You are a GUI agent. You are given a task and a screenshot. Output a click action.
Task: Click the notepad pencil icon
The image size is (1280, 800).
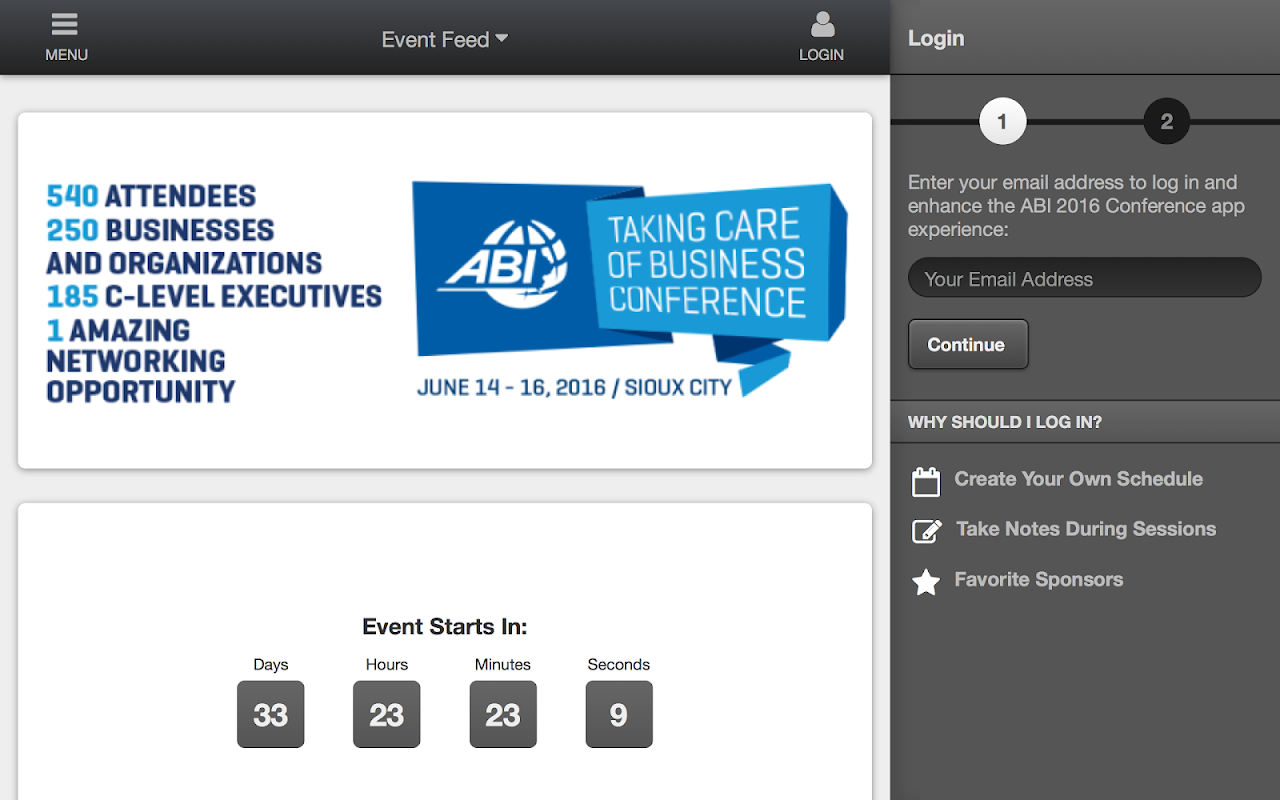click(926, 531)
